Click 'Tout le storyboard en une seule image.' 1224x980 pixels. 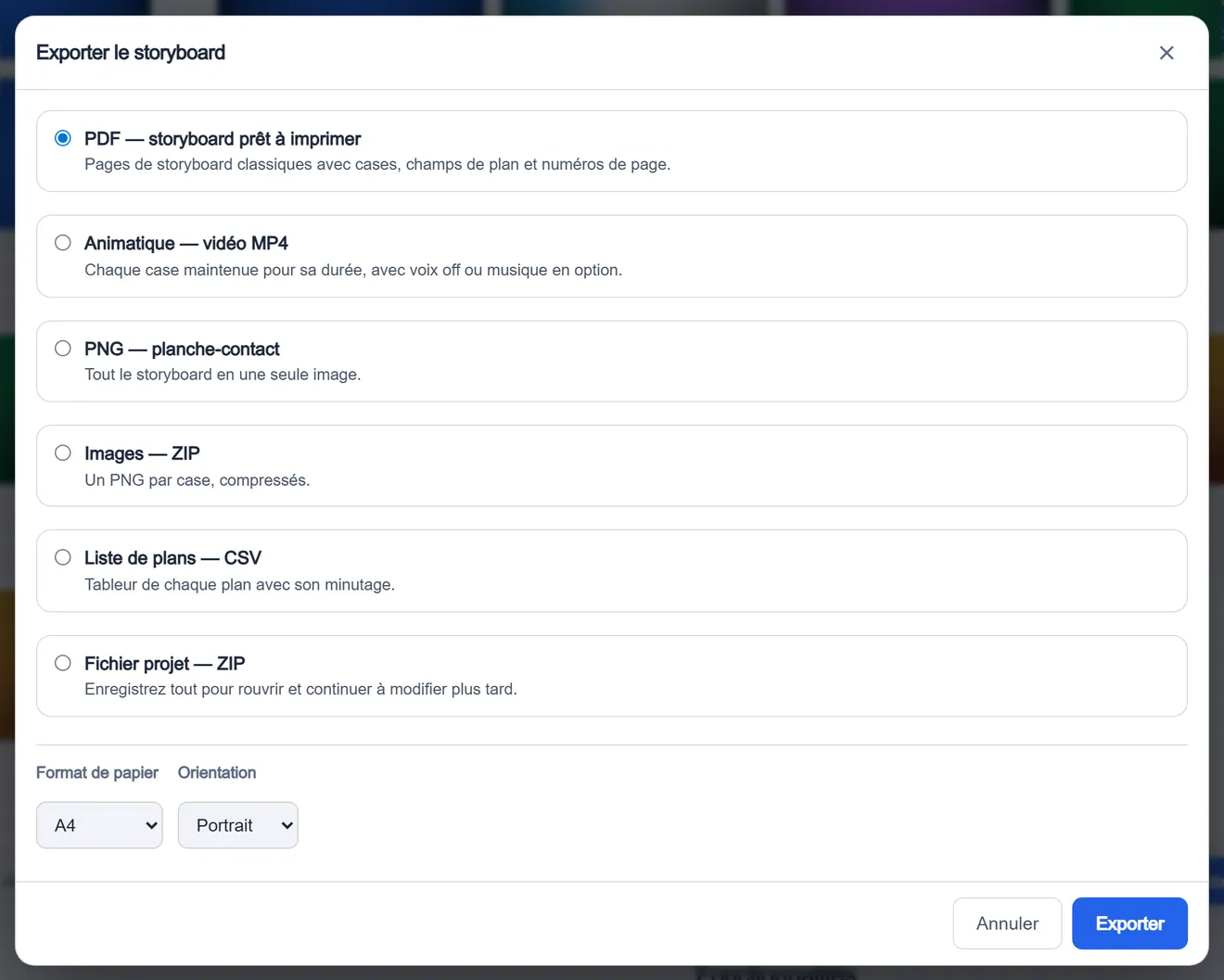tap(223, 375)
